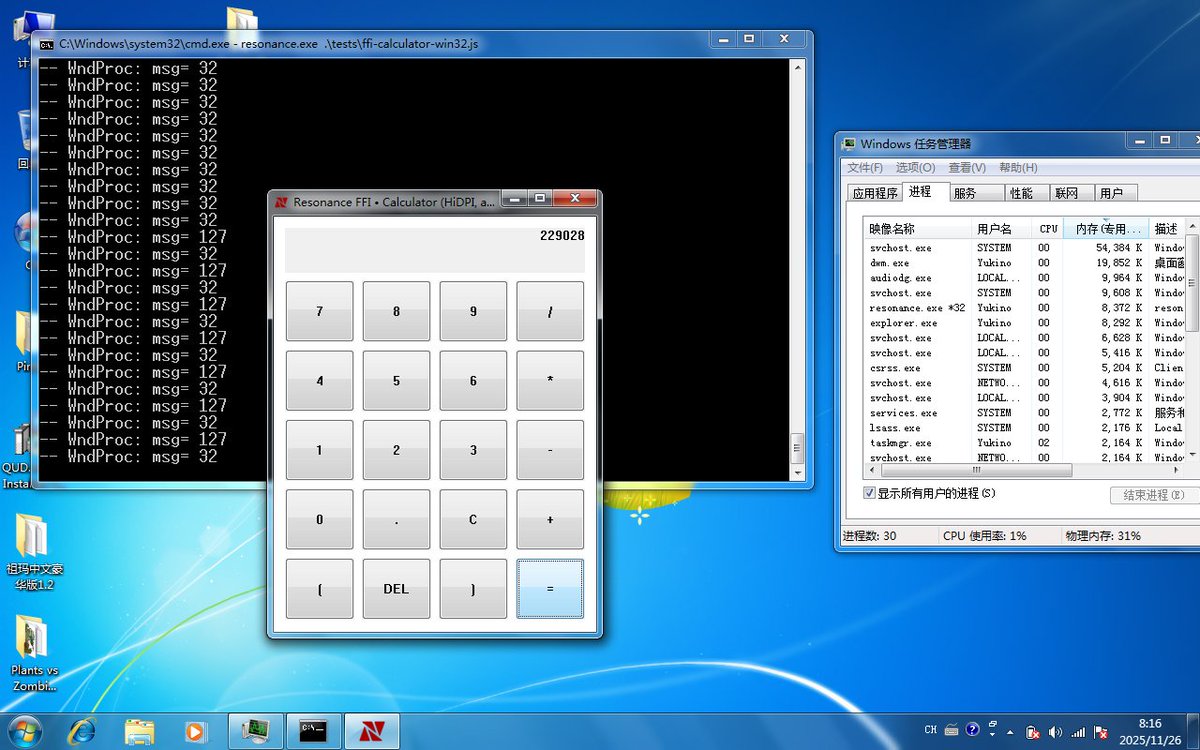Open the clock showing 8:16
Image resolution: width=1200 pixels, height=750 pixels.
pos(1150,731)
